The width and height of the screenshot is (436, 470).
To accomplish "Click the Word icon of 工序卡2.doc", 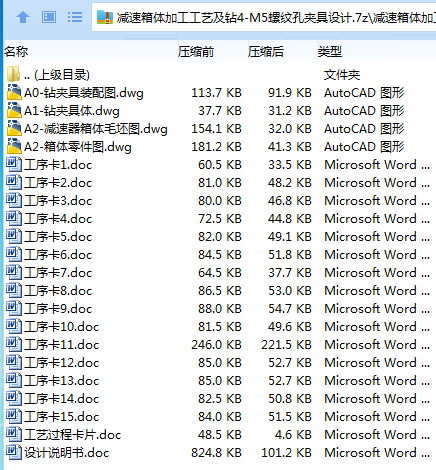I will [14, 182].
